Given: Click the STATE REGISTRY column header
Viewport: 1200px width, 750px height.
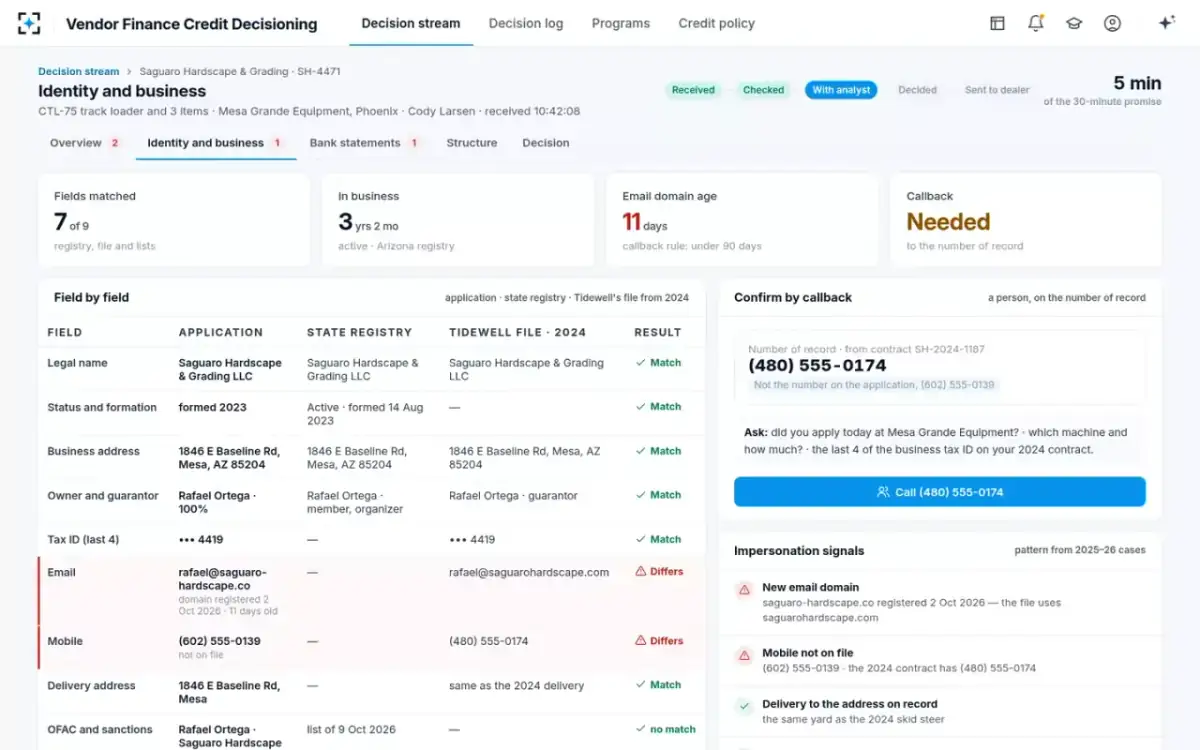Looking at the screenshot, I should (359, 332).
